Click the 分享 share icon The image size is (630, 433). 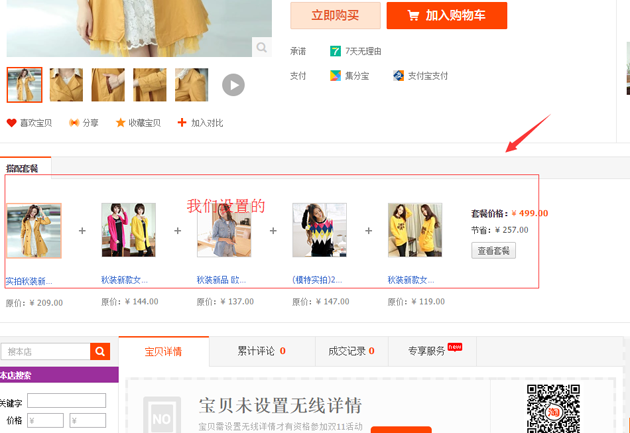pyautogui.click(x=74, y=123)
